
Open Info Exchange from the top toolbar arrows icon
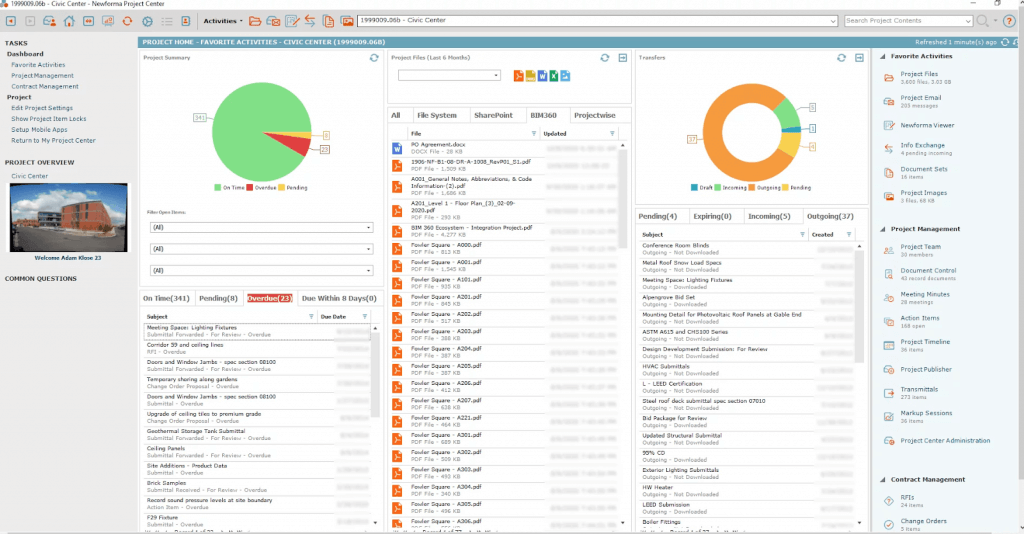click(310, 21)
